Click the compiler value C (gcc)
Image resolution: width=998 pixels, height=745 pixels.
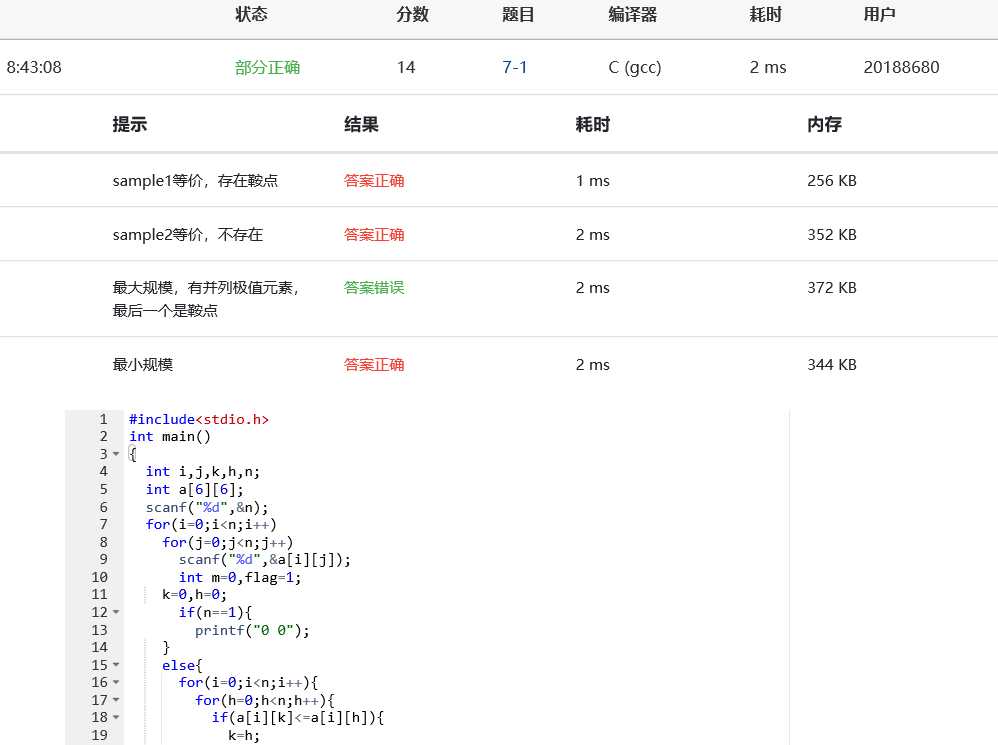(635, 67)
